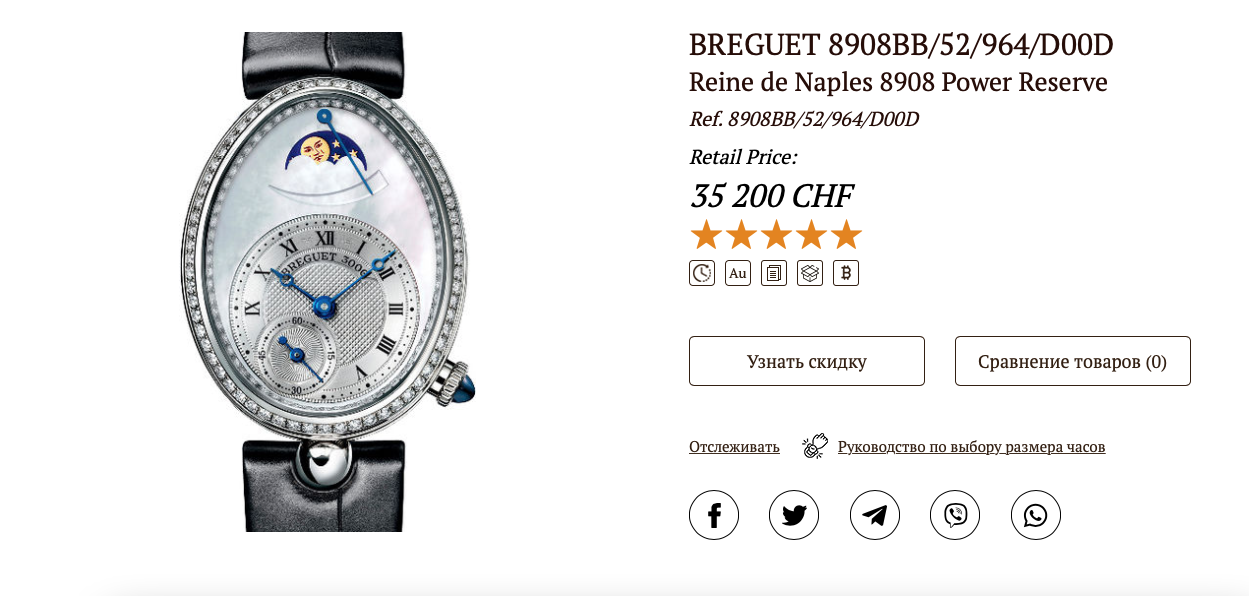Share the watch on Facebook
The height and width of the screenshot is (596, 1249).
coord(714,515)
